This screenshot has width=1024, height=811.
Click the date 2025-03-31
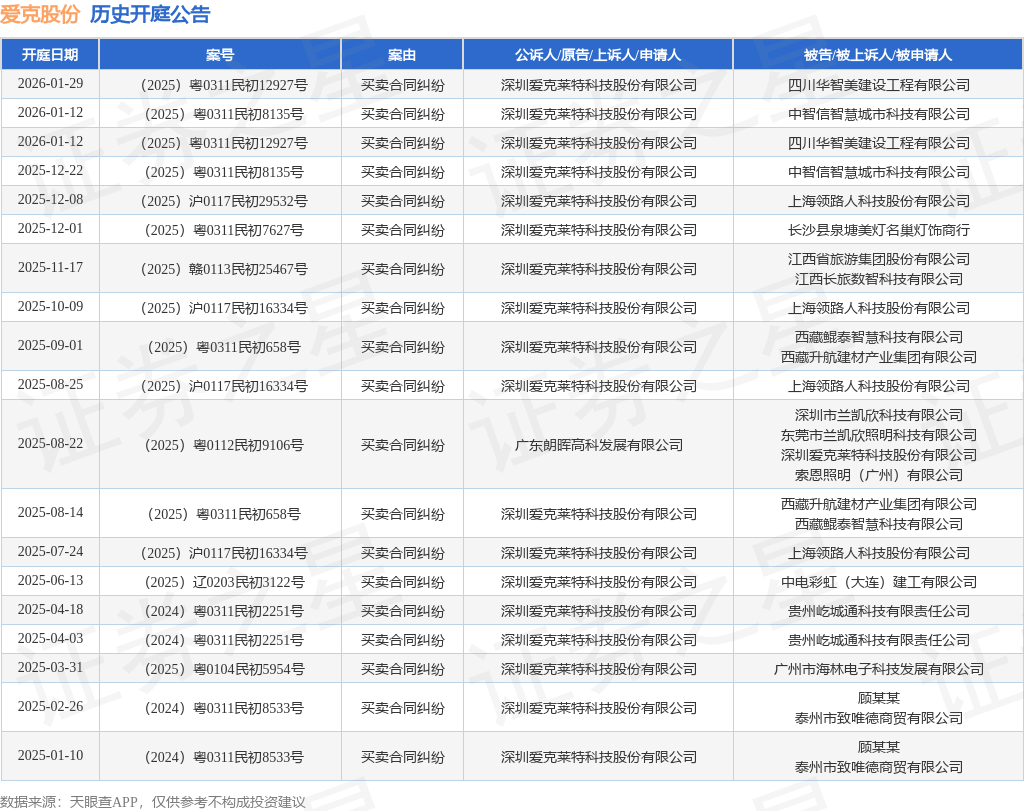(x=50, y=667)
